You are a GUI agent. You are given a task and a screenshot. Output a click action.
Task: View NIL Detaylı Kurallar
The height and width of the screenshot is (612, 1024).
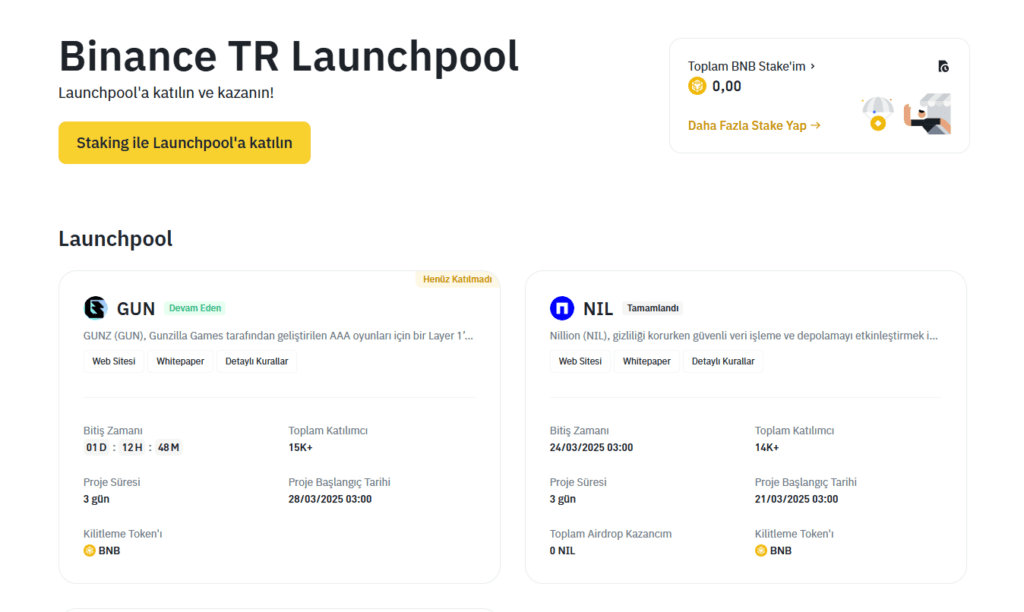coord(722,361)
